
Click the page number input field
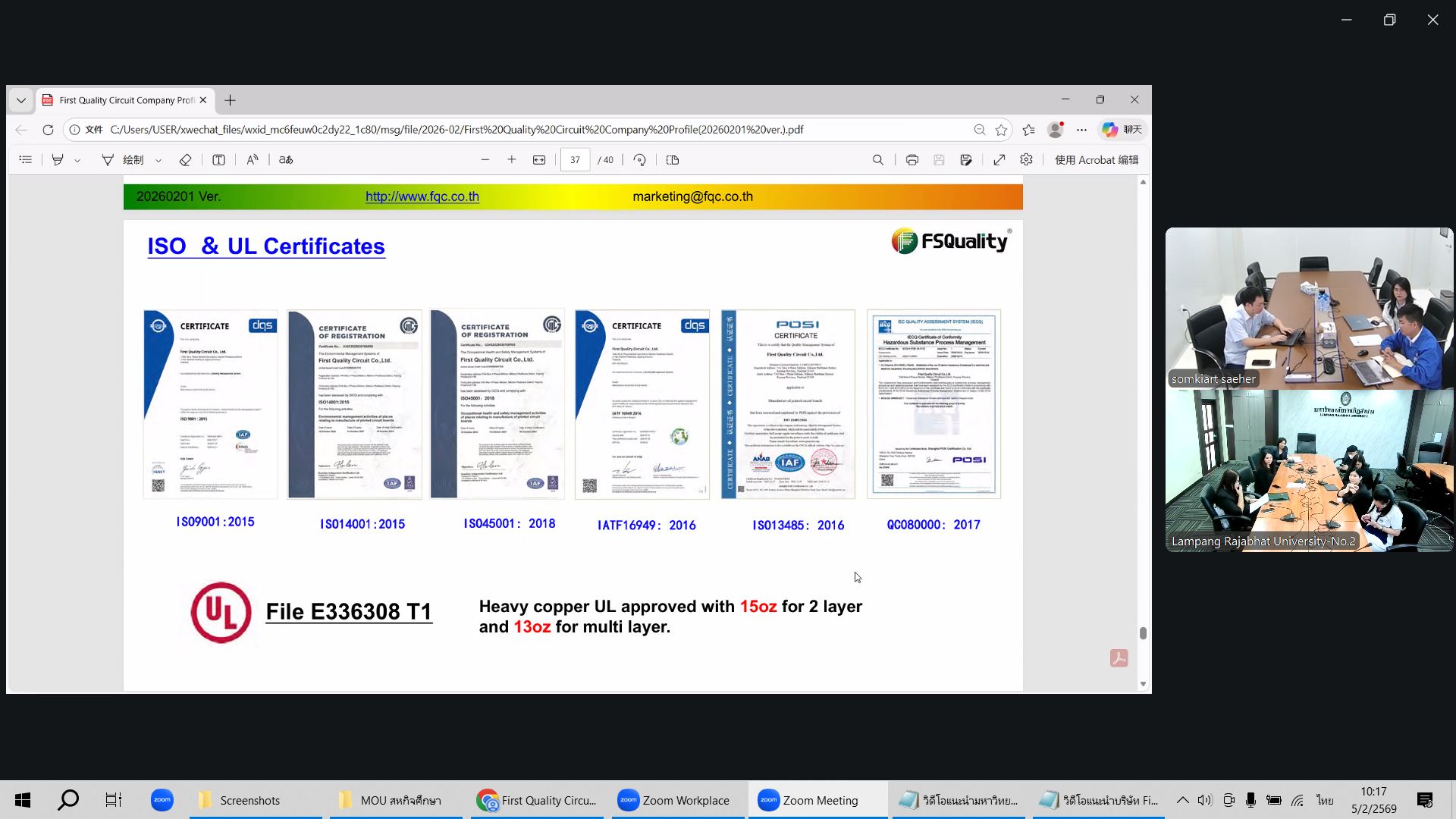coord(575,160)
